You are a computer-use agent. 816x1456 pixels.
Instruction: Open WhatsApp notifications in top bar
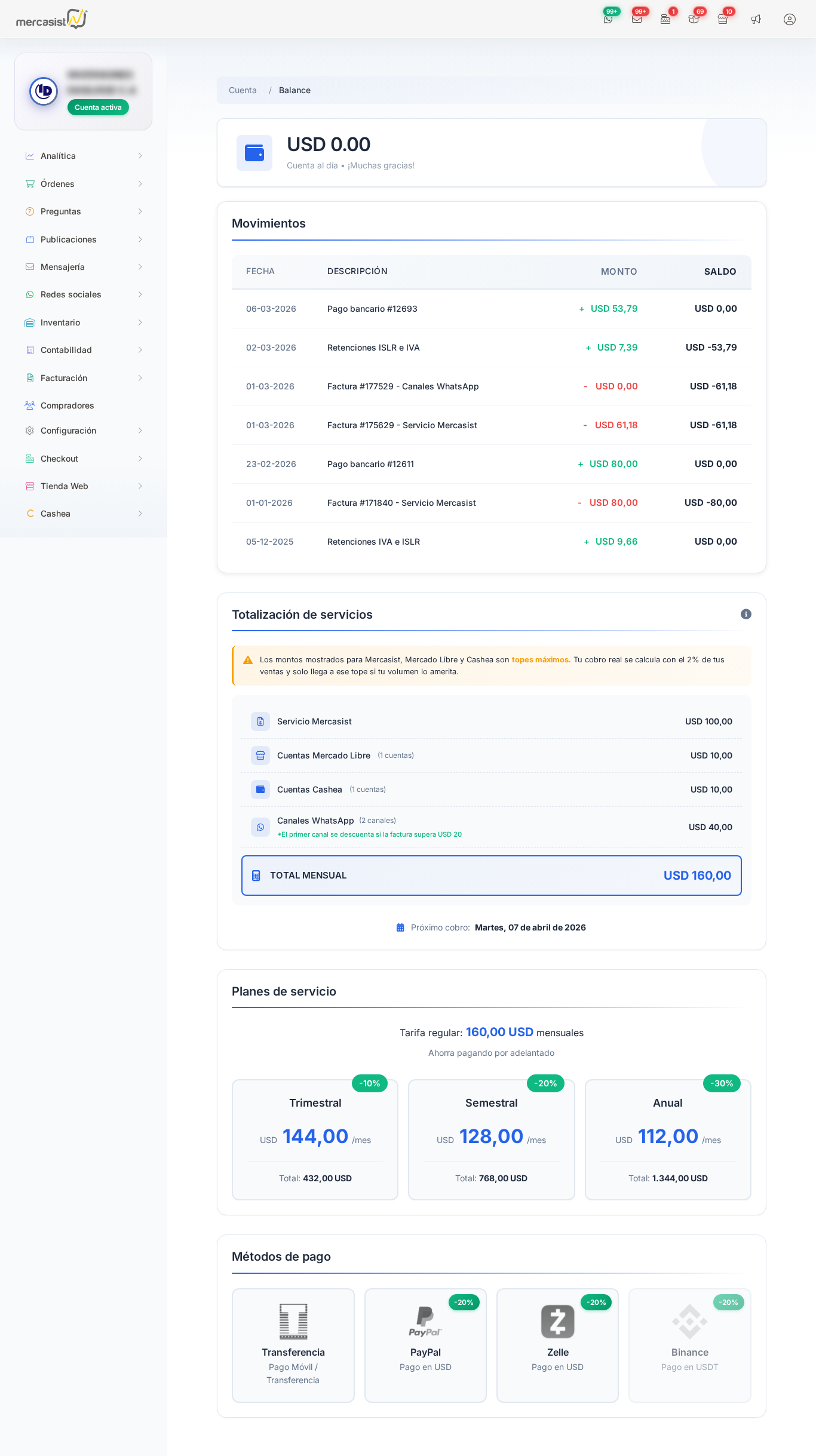pos(608,19)
